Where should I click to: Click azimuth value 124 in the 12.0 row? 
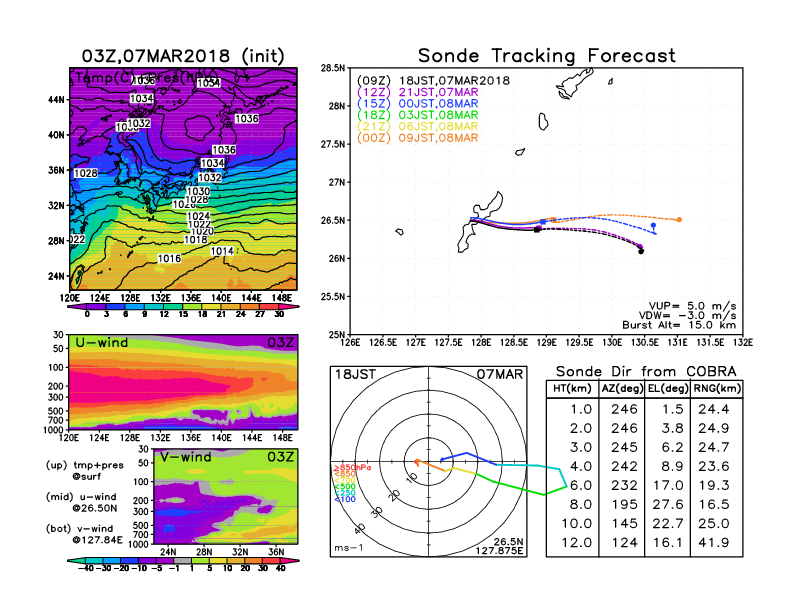pos(624,543)
